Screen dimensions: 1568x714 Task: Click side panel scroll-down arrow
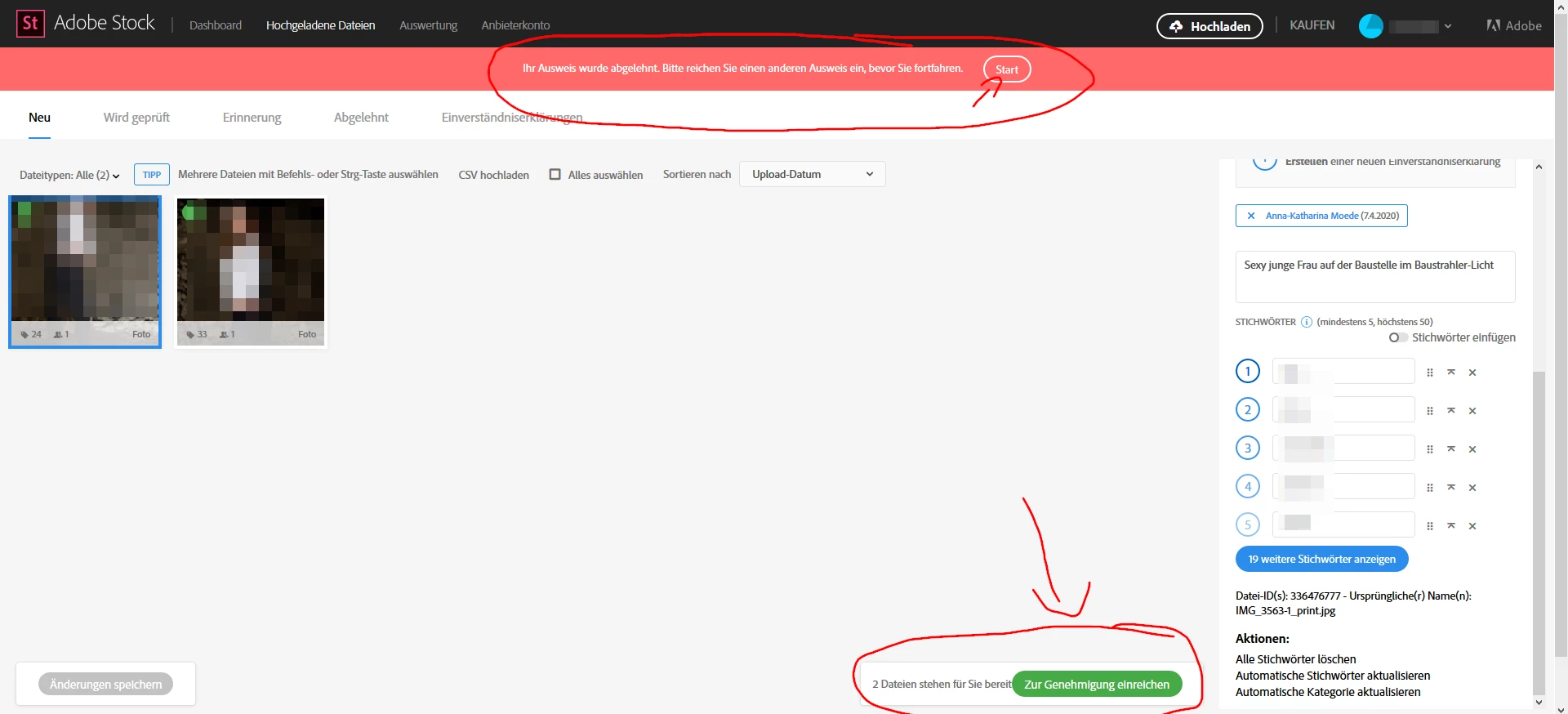click(x=1539, y=702)
